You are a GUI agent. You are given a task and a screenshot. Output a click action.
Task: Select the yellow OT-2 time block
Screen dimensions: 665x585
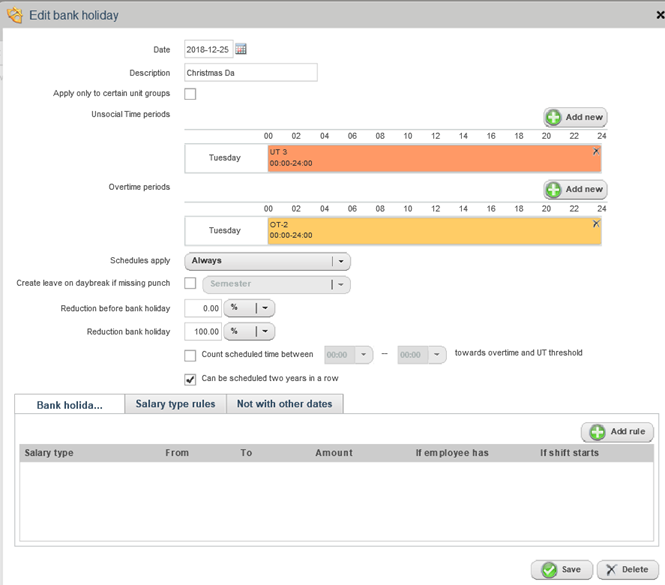tap(434, 231)
